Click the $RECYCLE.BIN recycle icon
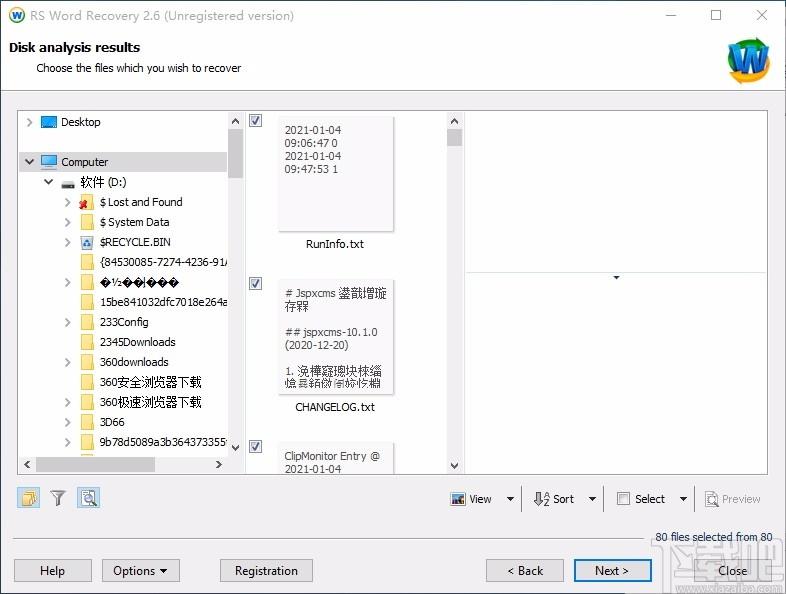The height and width of the screenshot is (594, 786). [x=87, y=243]
